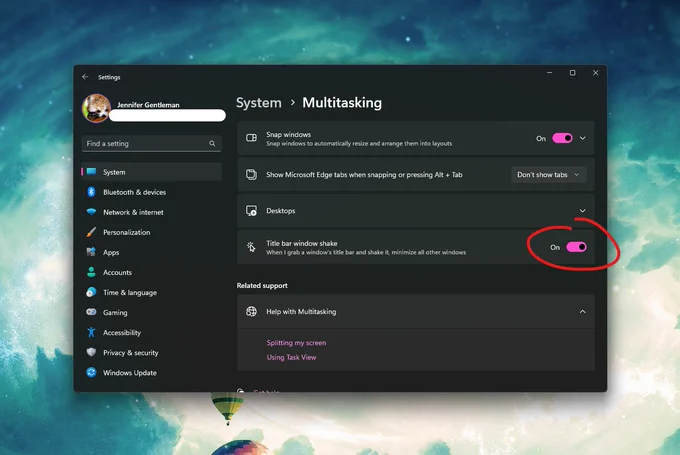Disable Title bar window shake toggle
Image resolution: width=680 pixels, height=455 pixels.
(576, 247)
